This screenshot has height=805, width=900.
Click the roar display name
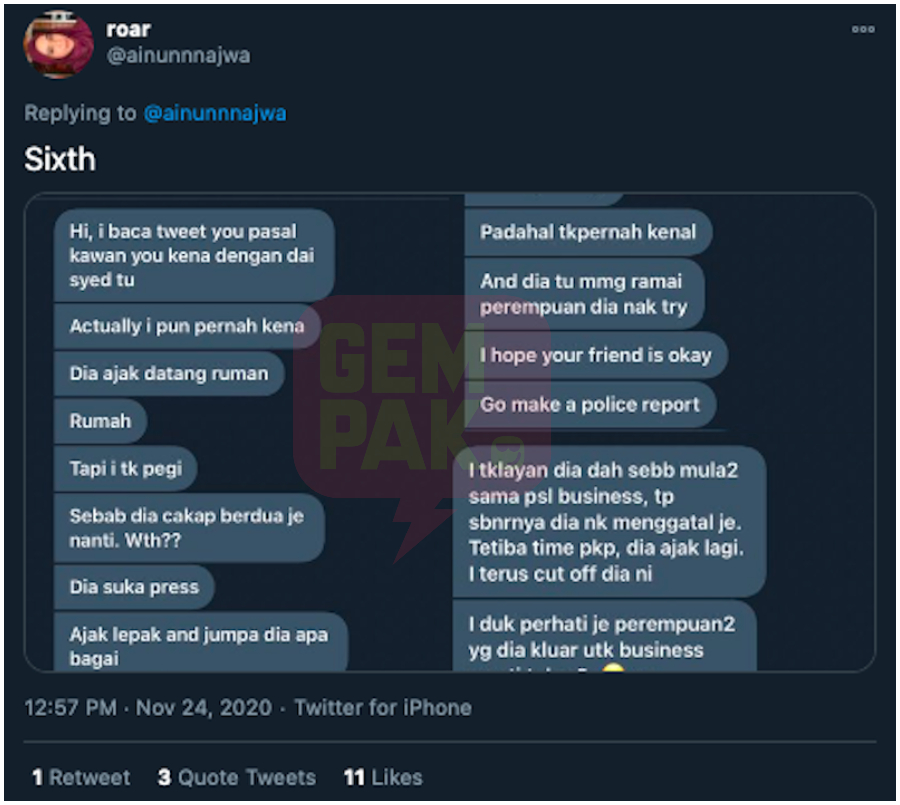[x=129, y=29]
